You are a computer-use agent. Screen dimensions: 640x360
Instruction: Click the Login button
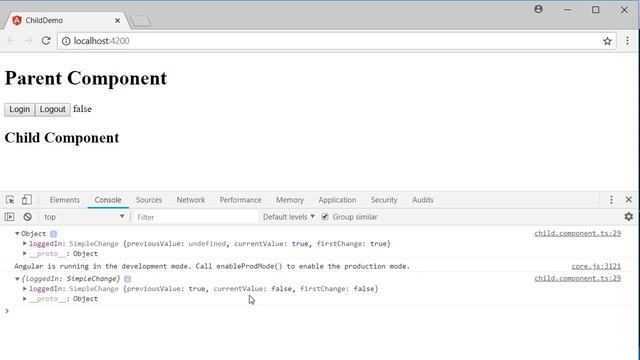click(20, 109)
